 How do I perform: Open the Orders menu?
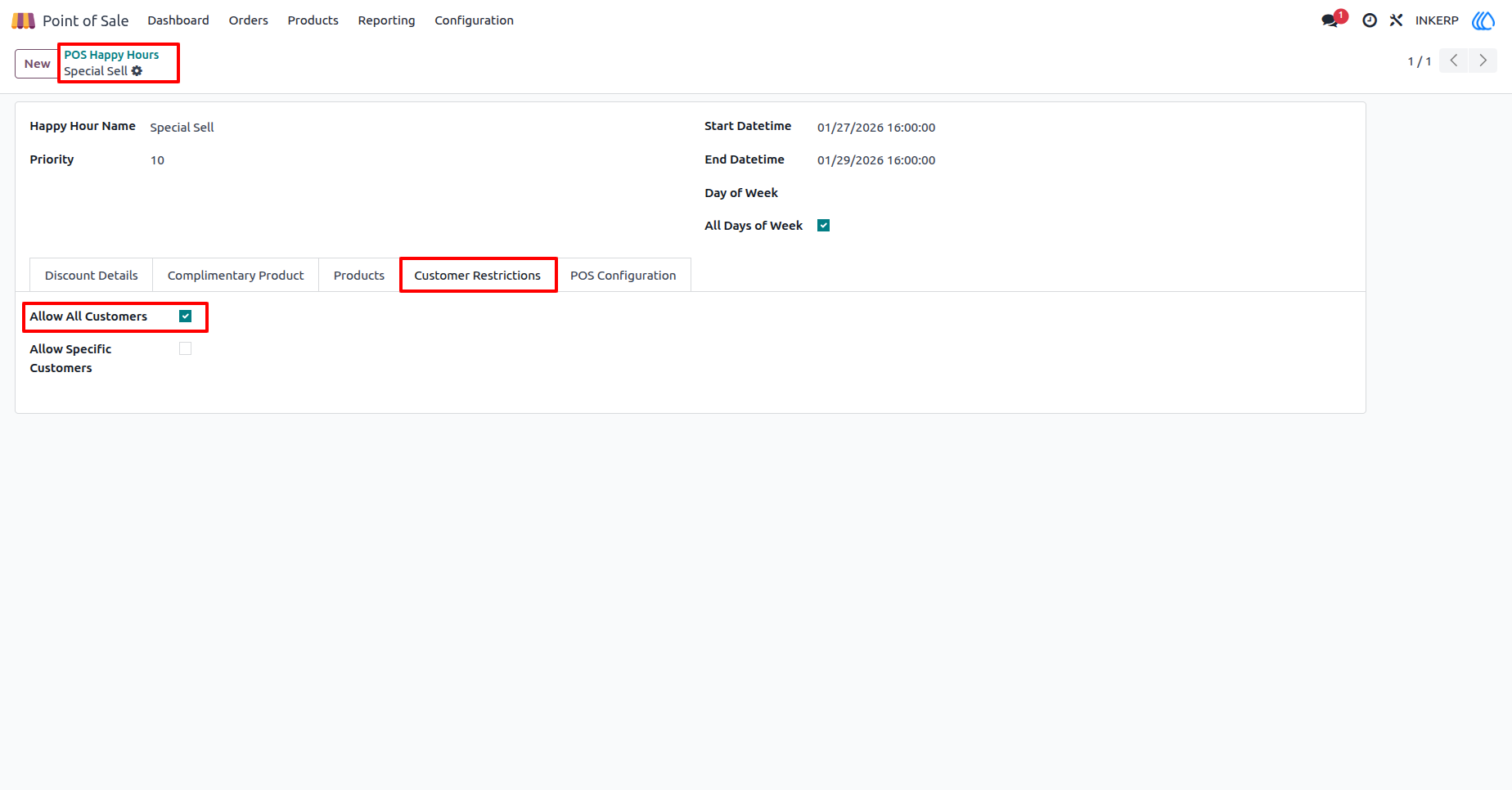pyautogui.click(x=249, y=20)
